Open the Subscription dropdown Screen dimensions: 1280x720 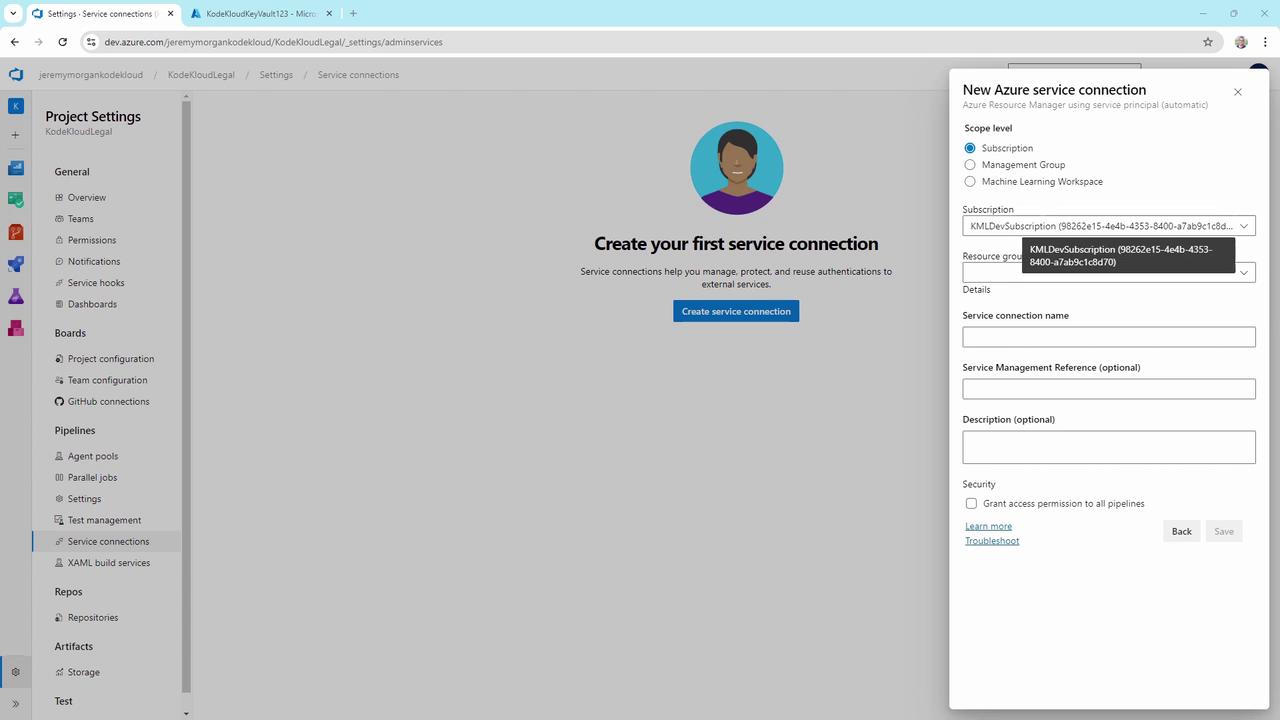(x=1109, y=226)
